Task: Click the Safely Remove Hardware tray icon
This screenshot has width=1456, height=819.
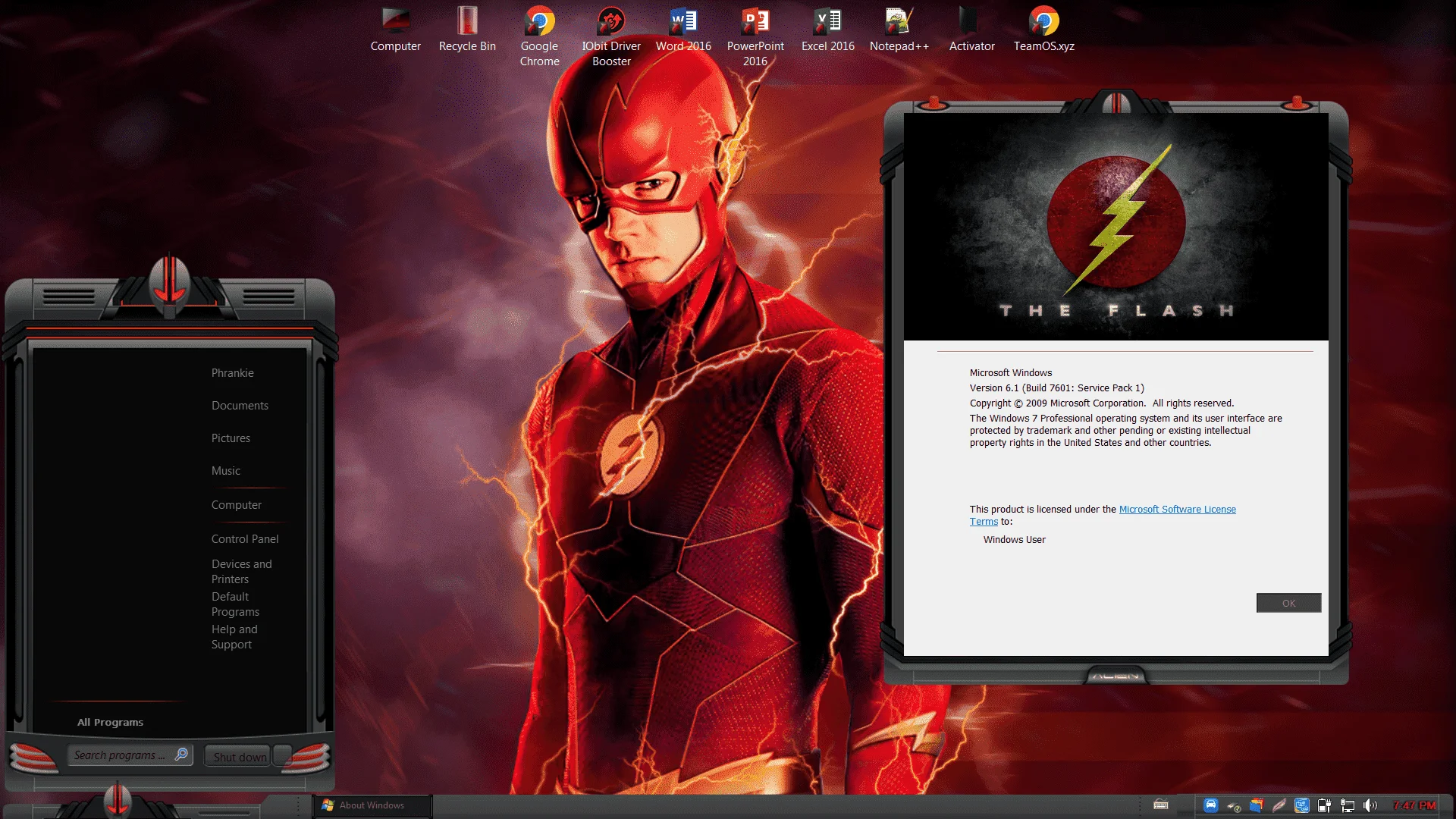Action: point(1234,806)
